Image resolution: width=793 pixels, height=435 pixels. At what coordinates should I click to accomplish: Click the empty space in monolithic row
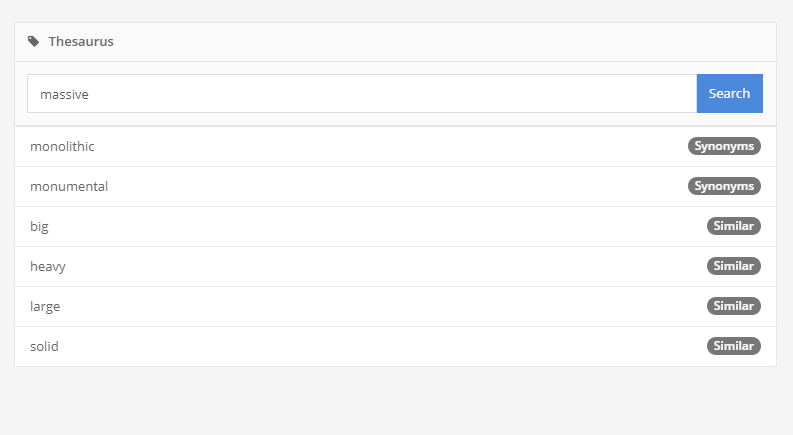pos(390,147)
